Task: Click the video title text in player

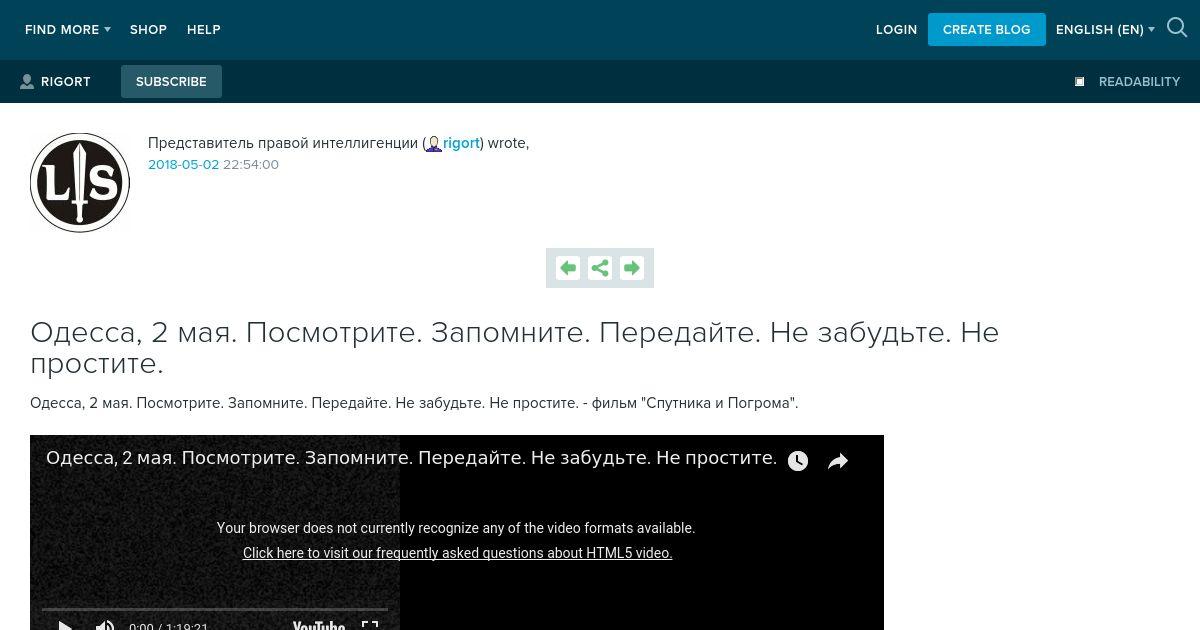Action: click(411, 458)
